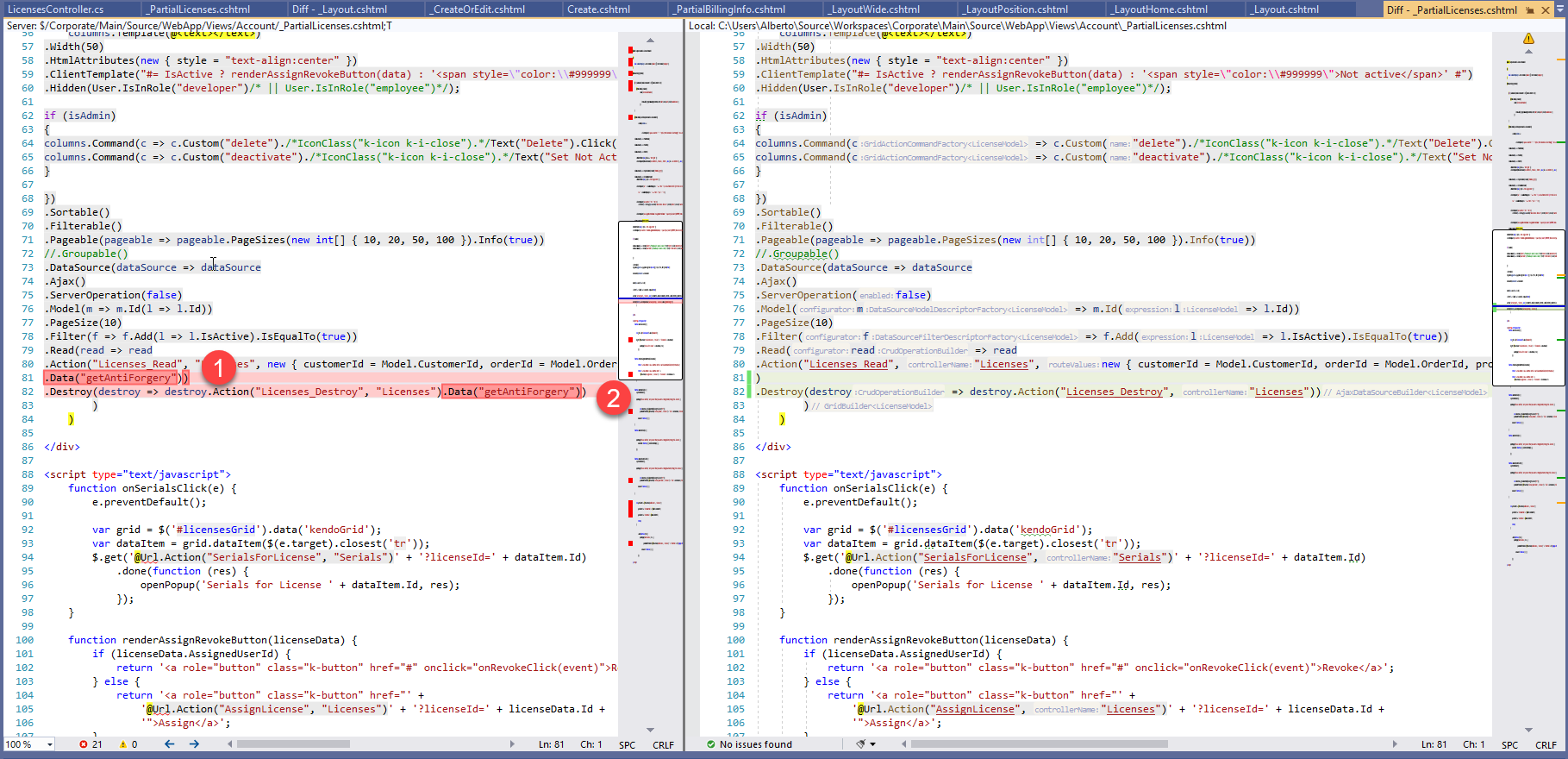Click 'Ln: 81' in right pane status bar
Image resolution: width=1568 pixels, height=759 pixels.
[1434, 744]
